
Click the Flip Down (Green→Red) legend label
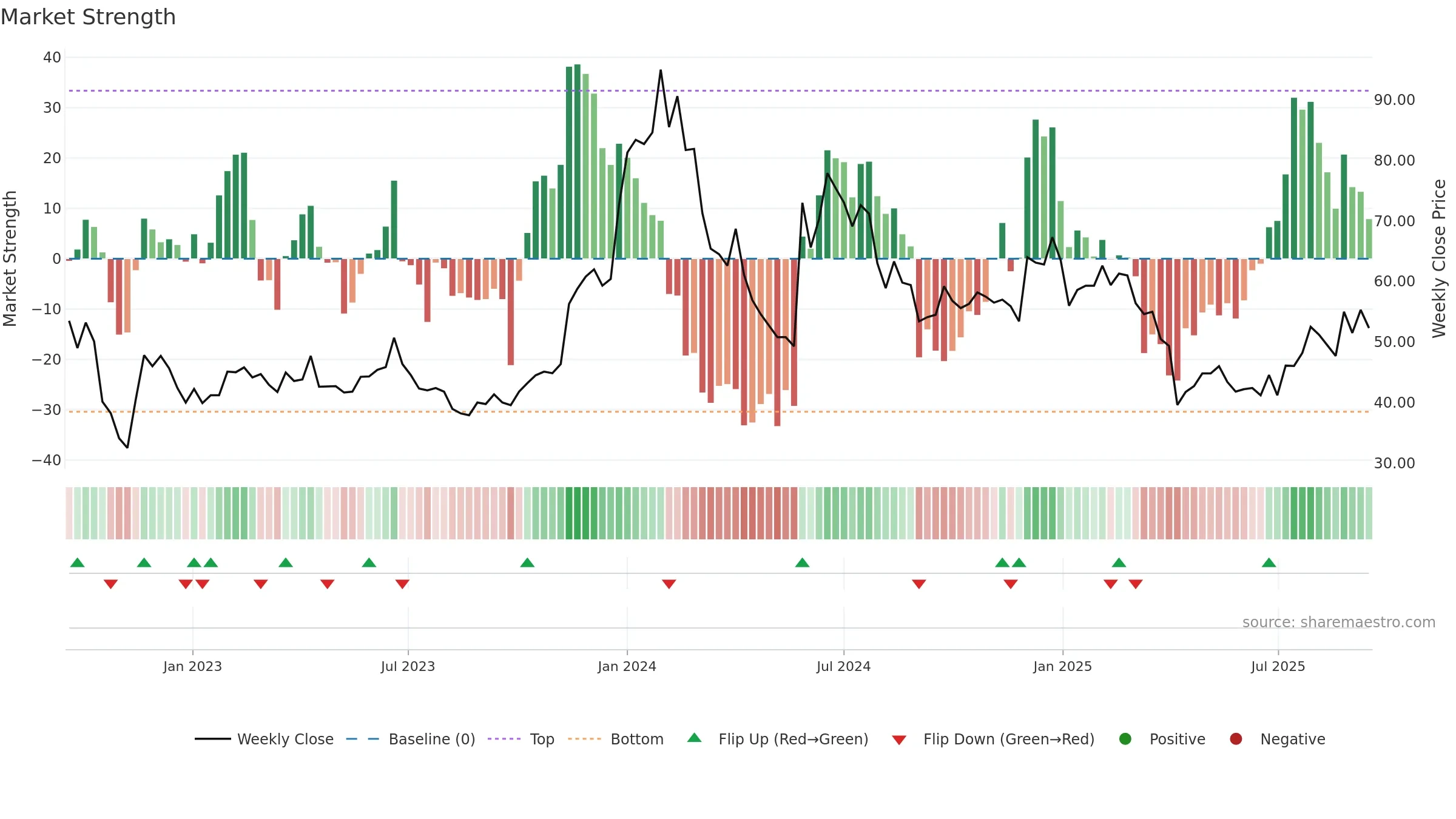(x=1009, y=739)
